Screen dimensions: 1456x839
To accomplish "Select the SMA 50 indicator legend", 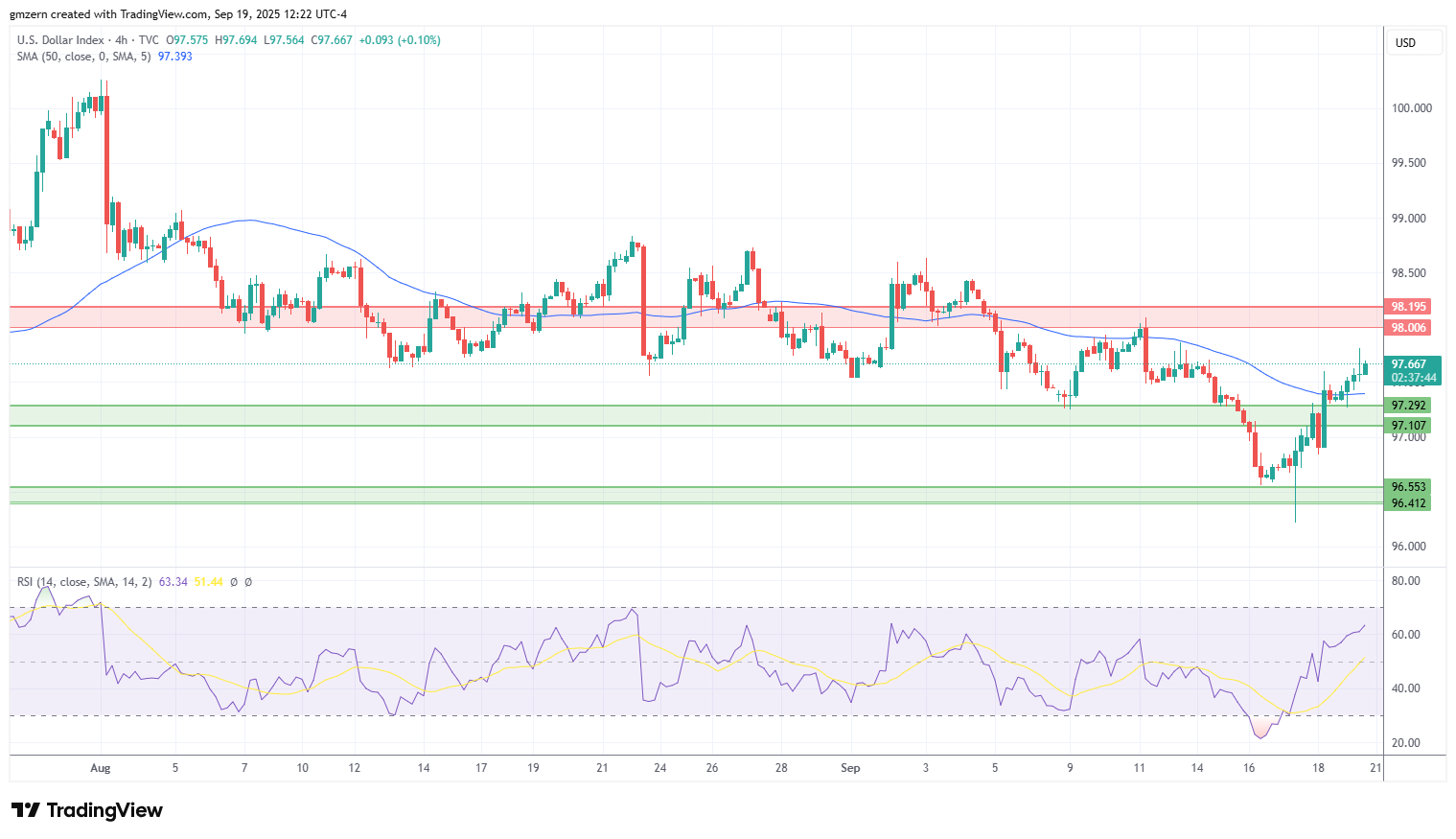I will (x=83, y=57).
